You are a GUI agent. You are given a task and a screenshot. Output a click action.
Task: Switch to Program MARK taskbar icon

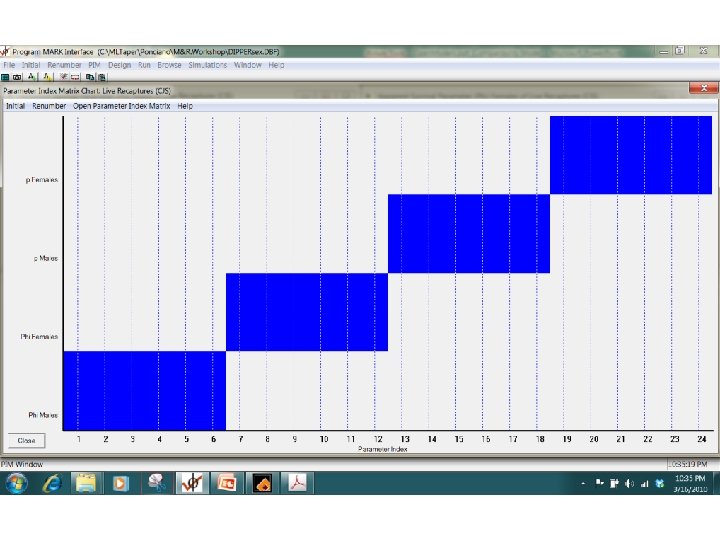tap(192, 483)
